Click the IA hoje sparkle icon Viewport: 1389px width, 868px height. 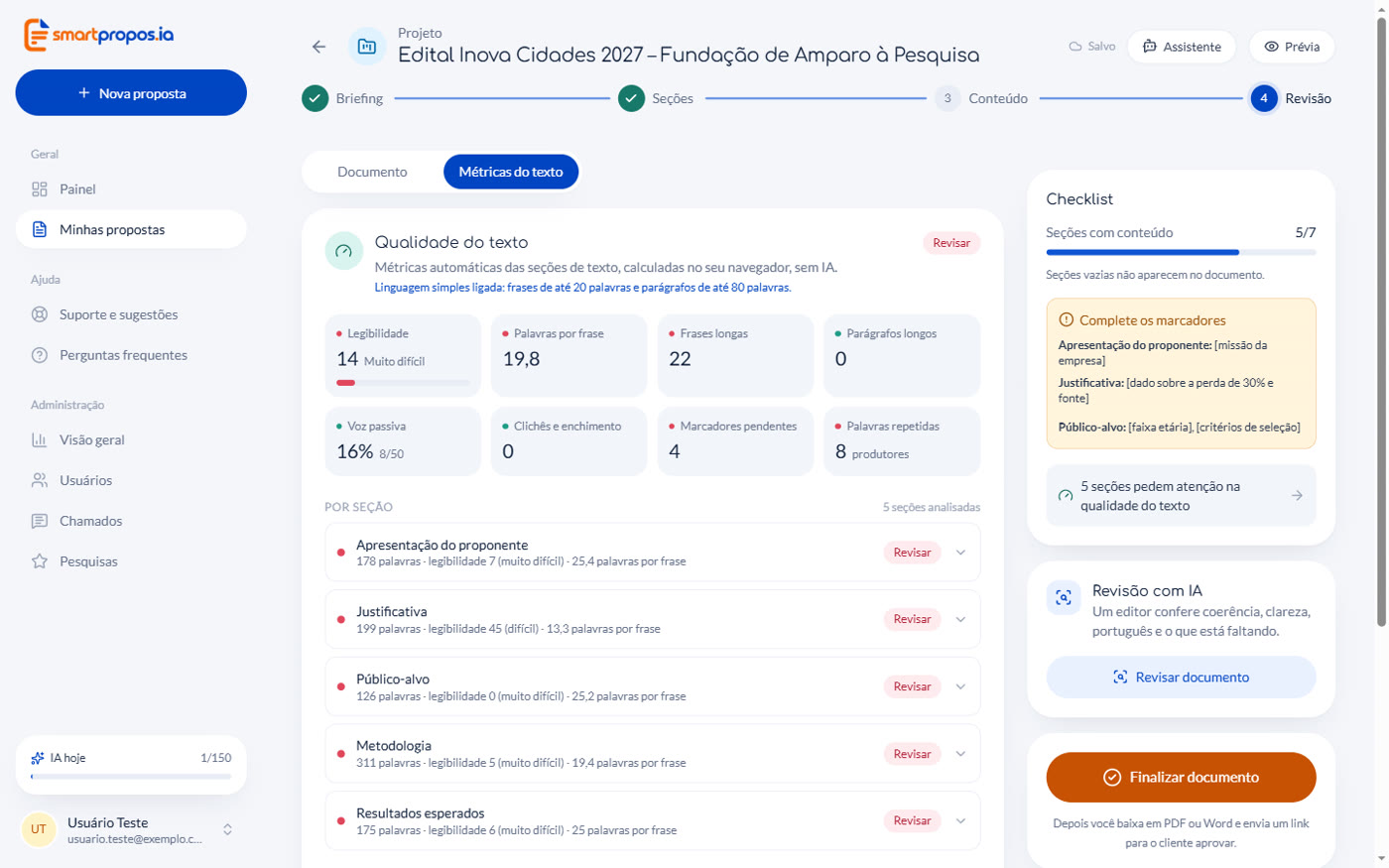pos(38,758)
